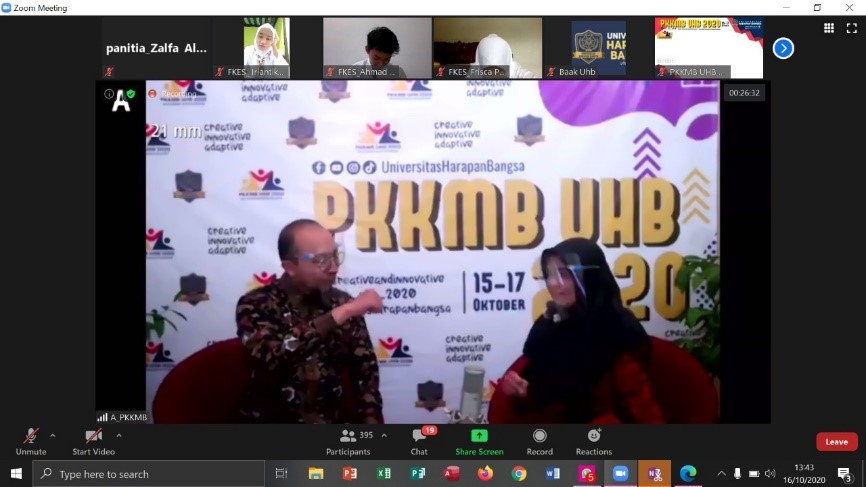Screen dimensions: 866x487
Task: Select the FKES_Ahmad participant thumbnail
Action: click(377, 47)
